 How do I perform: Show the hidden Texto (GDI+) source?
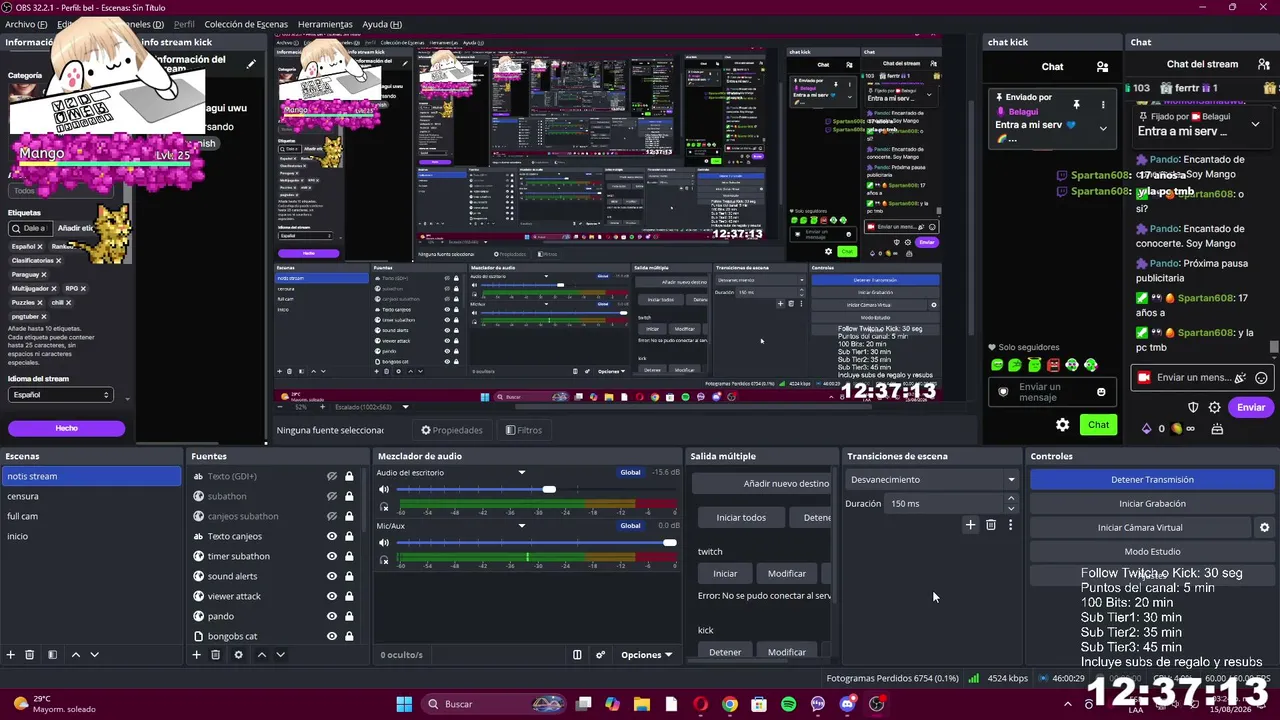point(332,476)
